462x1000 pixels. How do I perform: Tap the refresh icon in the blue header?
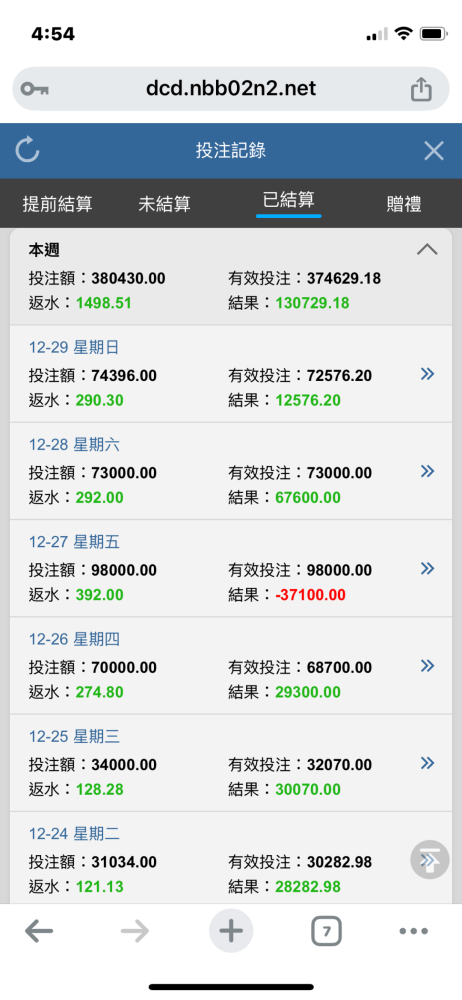(27, 151)
